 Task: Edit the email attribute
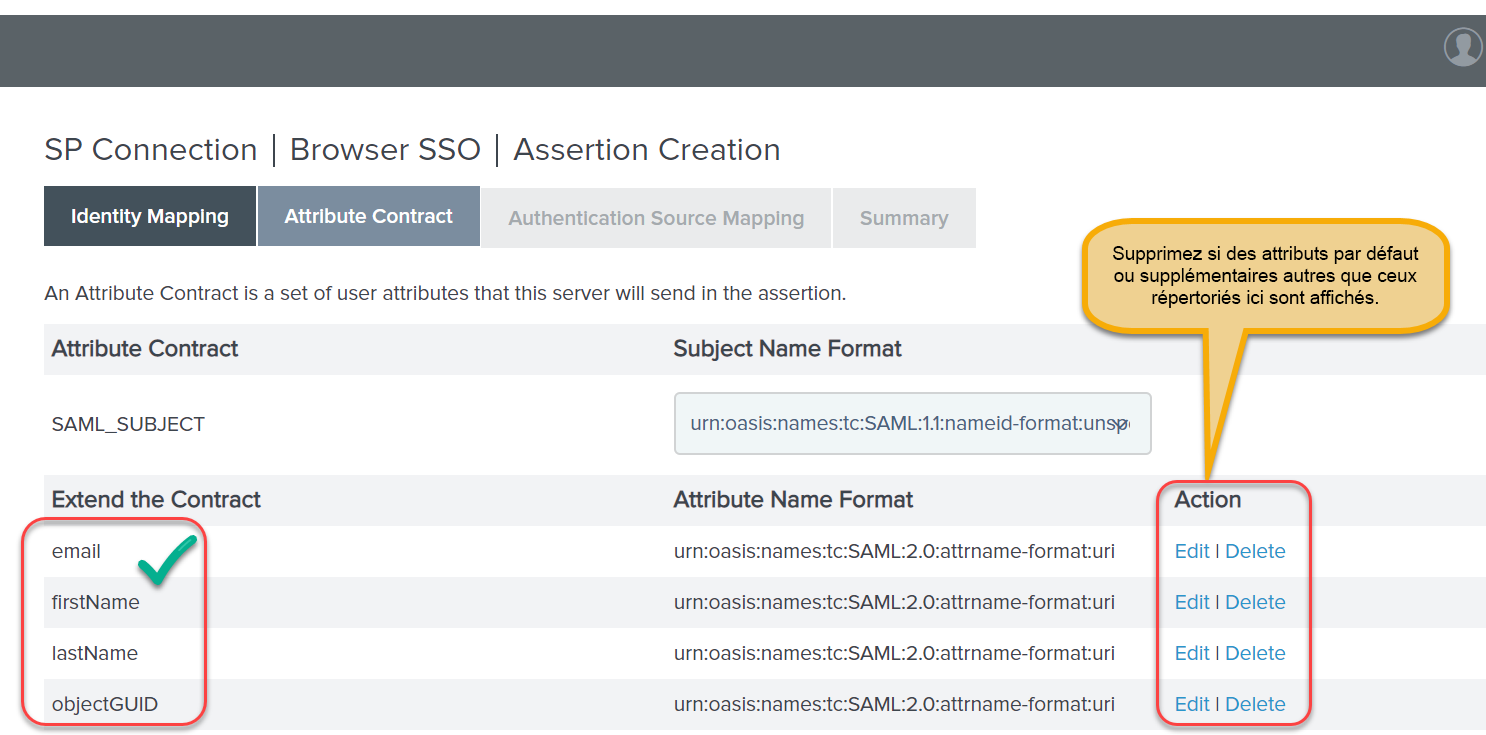coord(1192,550)
